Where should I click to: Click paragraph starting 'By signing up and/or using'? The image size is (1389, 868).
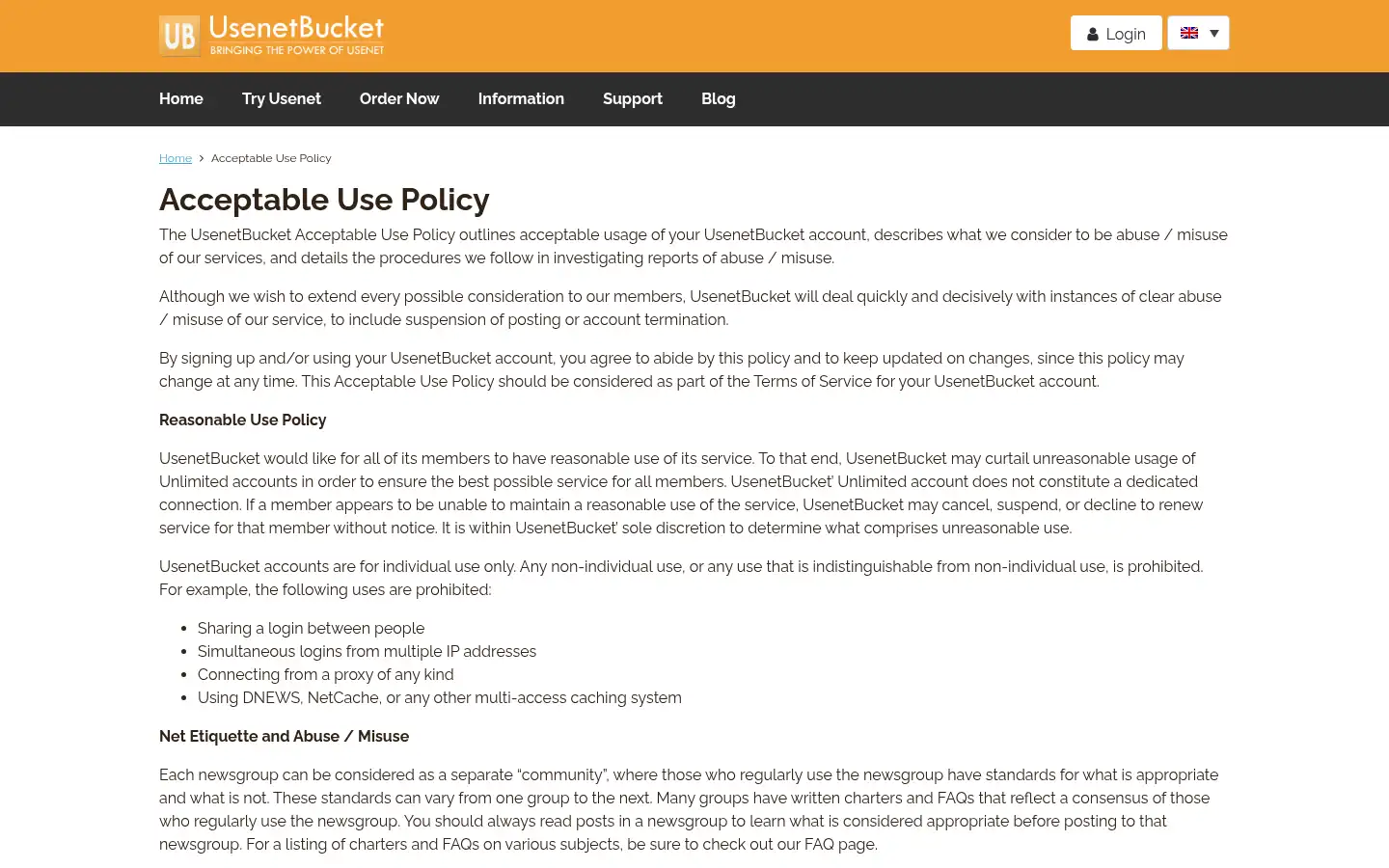tap(671, 369)
